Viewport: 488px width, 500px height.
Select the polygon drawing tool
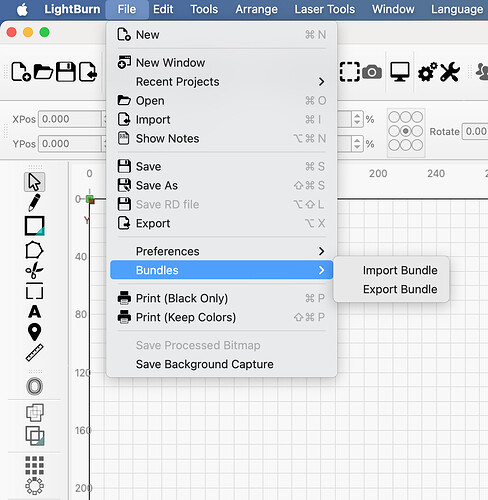click(x=34, y=250)
